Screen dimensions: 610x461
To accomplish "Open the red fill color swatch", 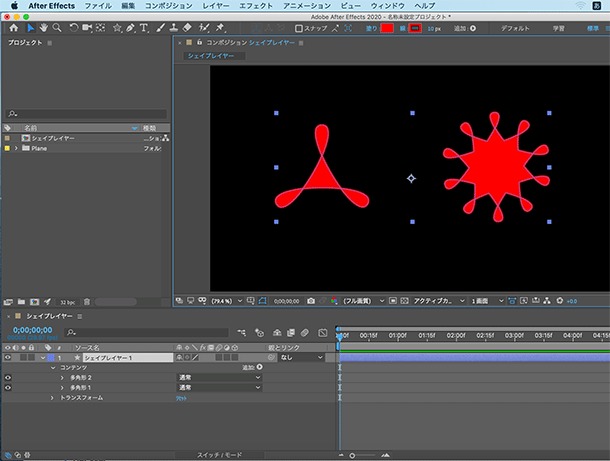I will pos(387,28).
